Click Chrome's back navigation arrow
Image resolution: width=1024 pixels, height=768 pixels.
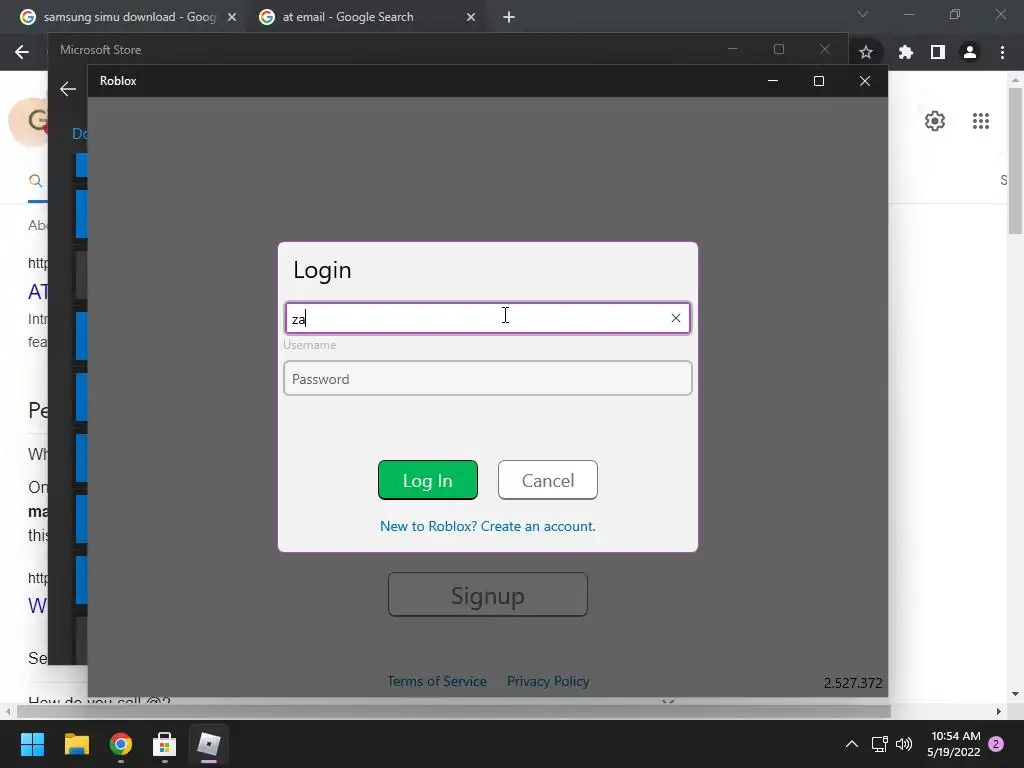(x=22, y=52)
